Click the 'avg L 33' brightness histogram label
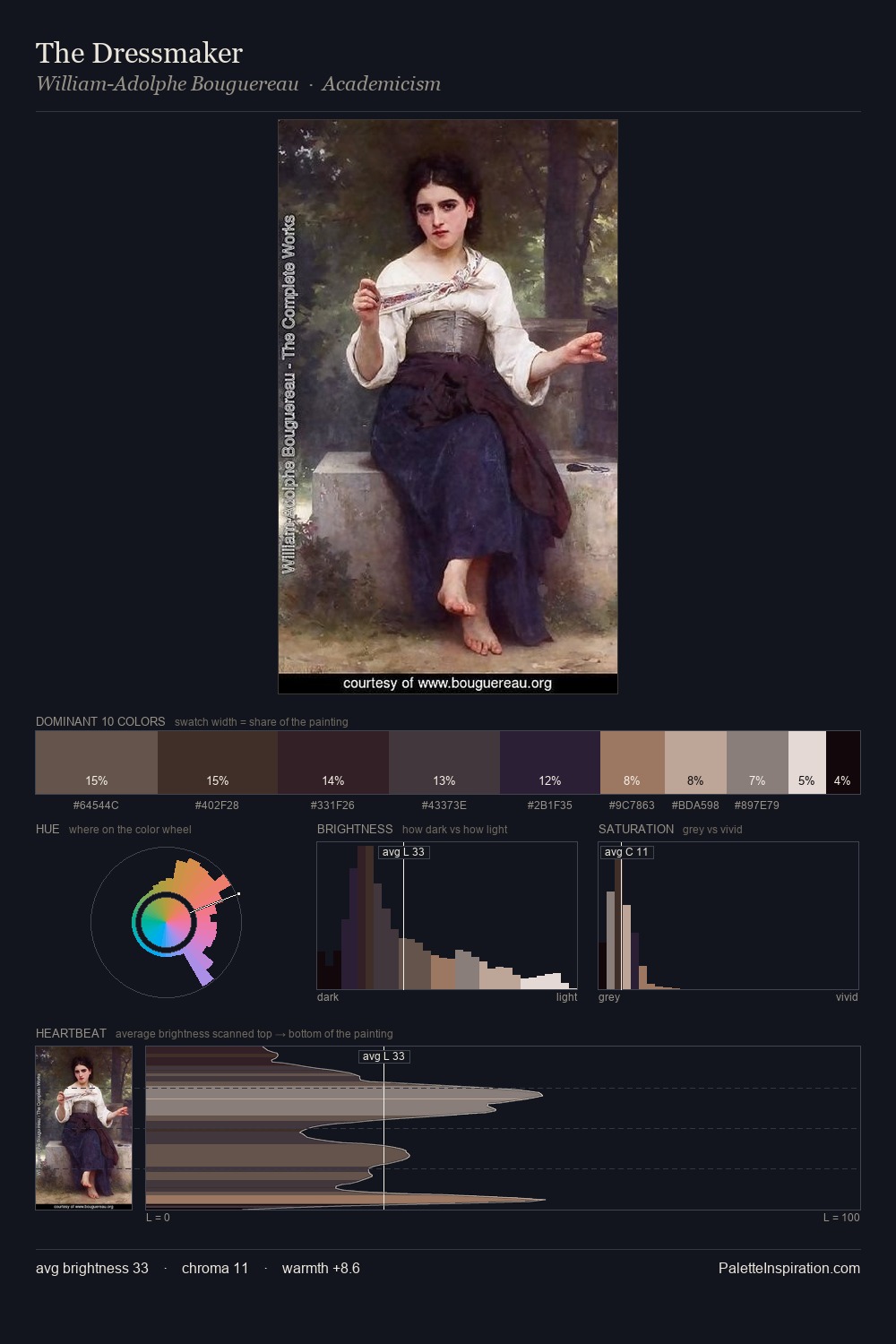This screenshot has width=896, height=1344. pos(403,852)
